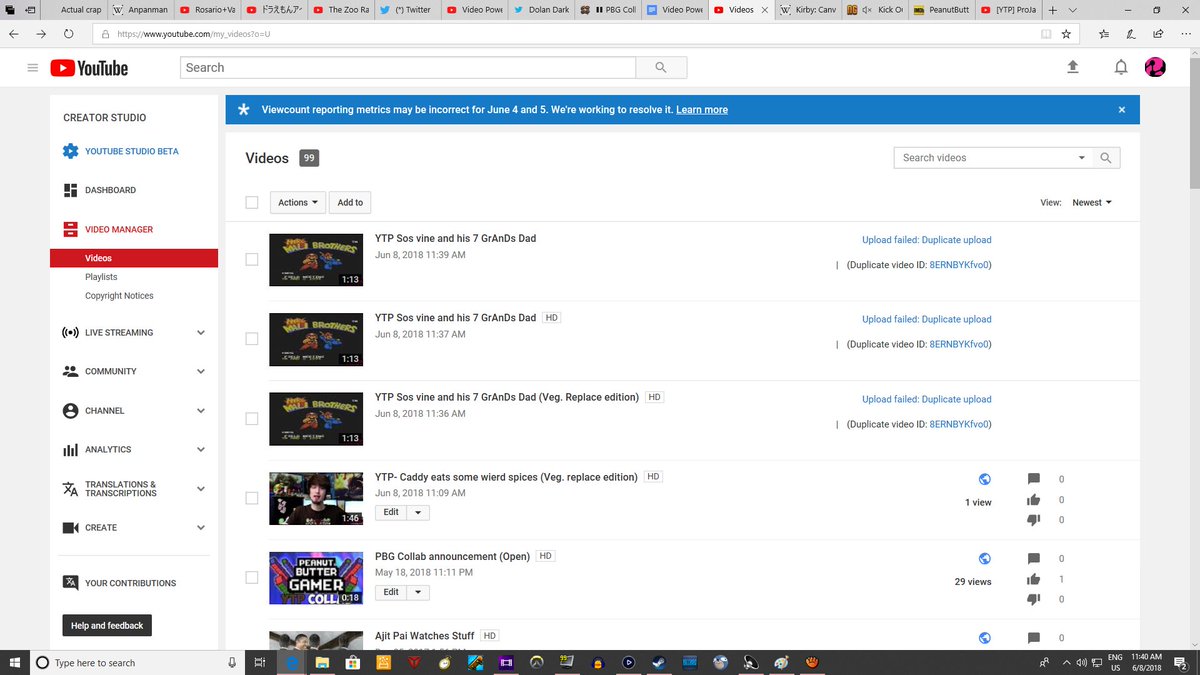Image resolution: width=1200 pixels, height=675 pixels.
Task: Click public globe icon for PBG Collab
Action: (x=985, y=558)
